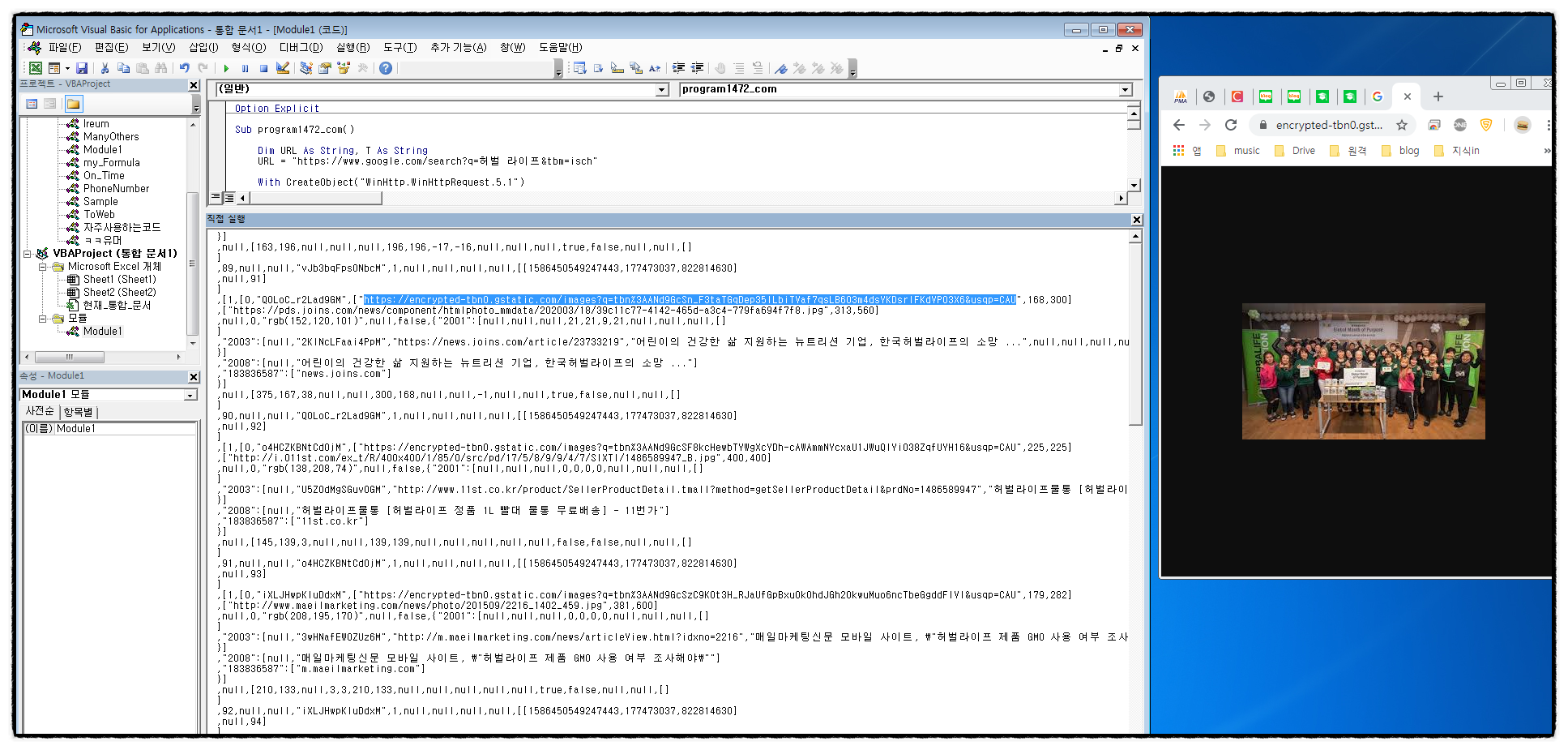Switch to View Code in Project panel

tap(32, 104)
